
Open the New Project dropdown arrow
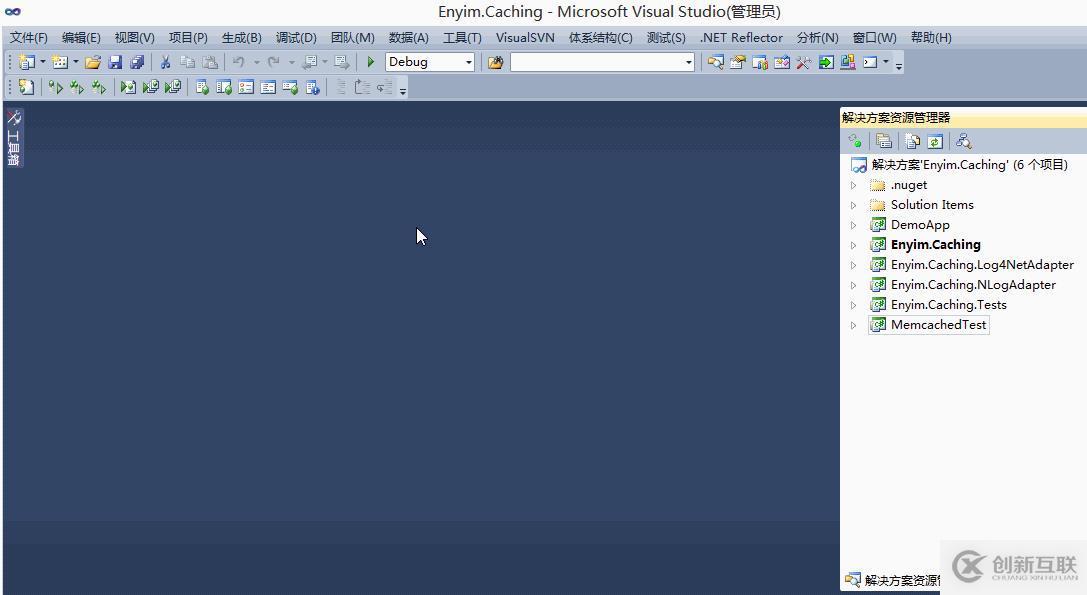[43, 62]
